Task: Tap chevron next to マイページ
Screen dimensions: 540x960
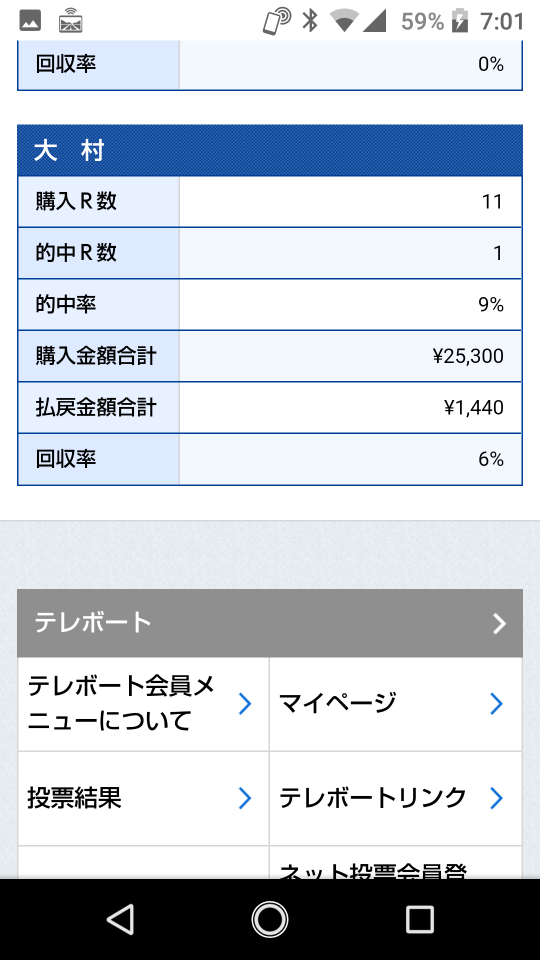Action: coord(497,704)
